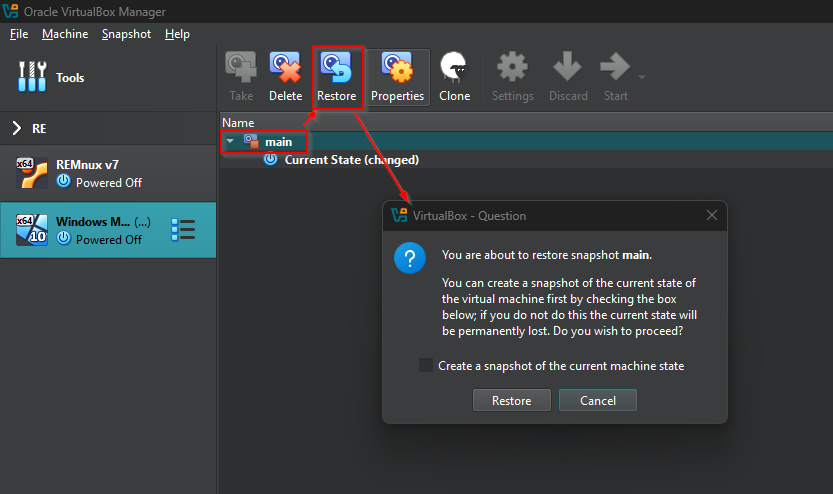Open the File menu
This screenshot has height=494, width=833.
[19, 34]
